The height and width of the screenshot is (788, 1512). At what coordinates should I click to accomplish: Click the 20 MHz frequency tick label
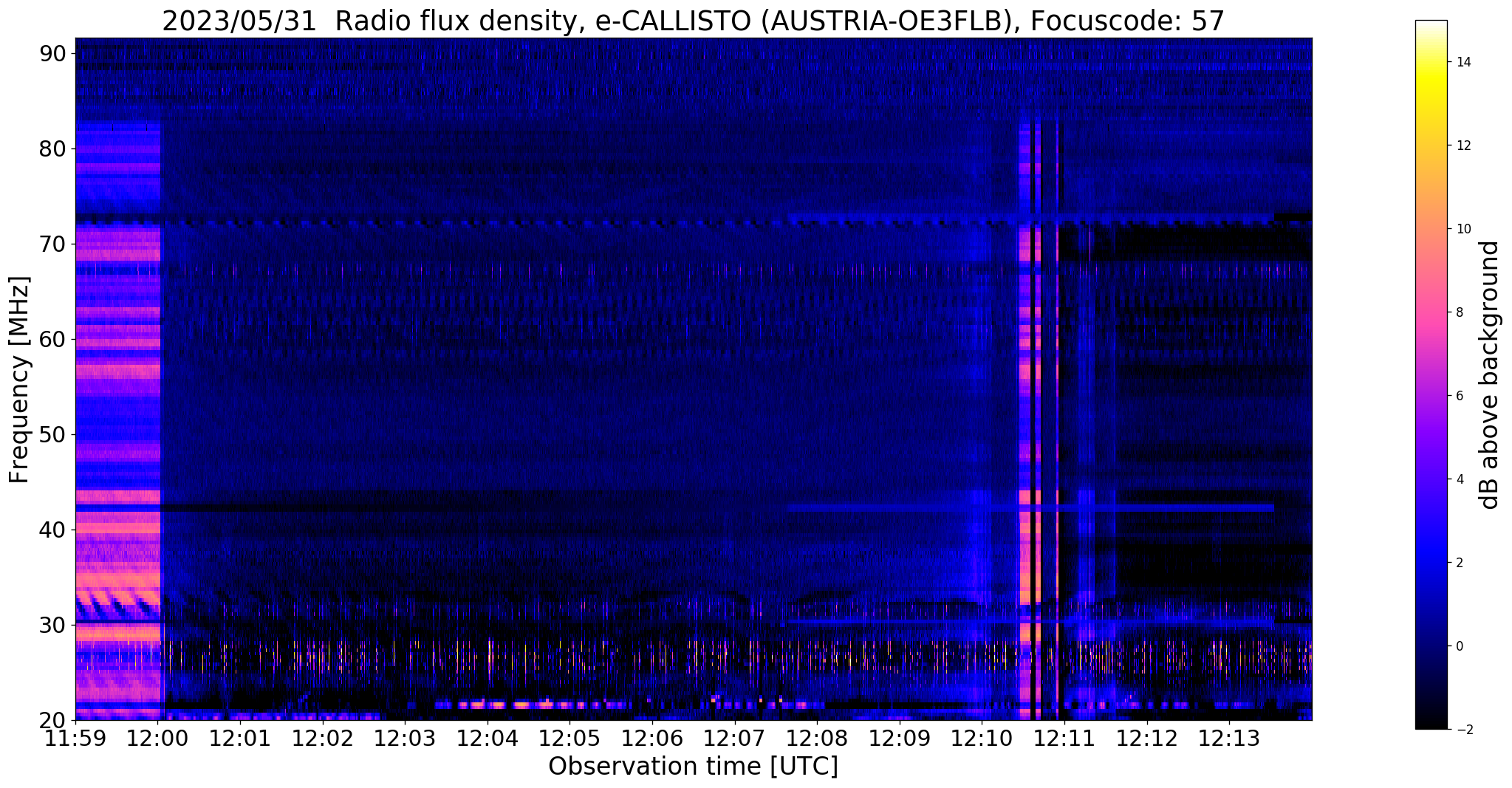52,721
